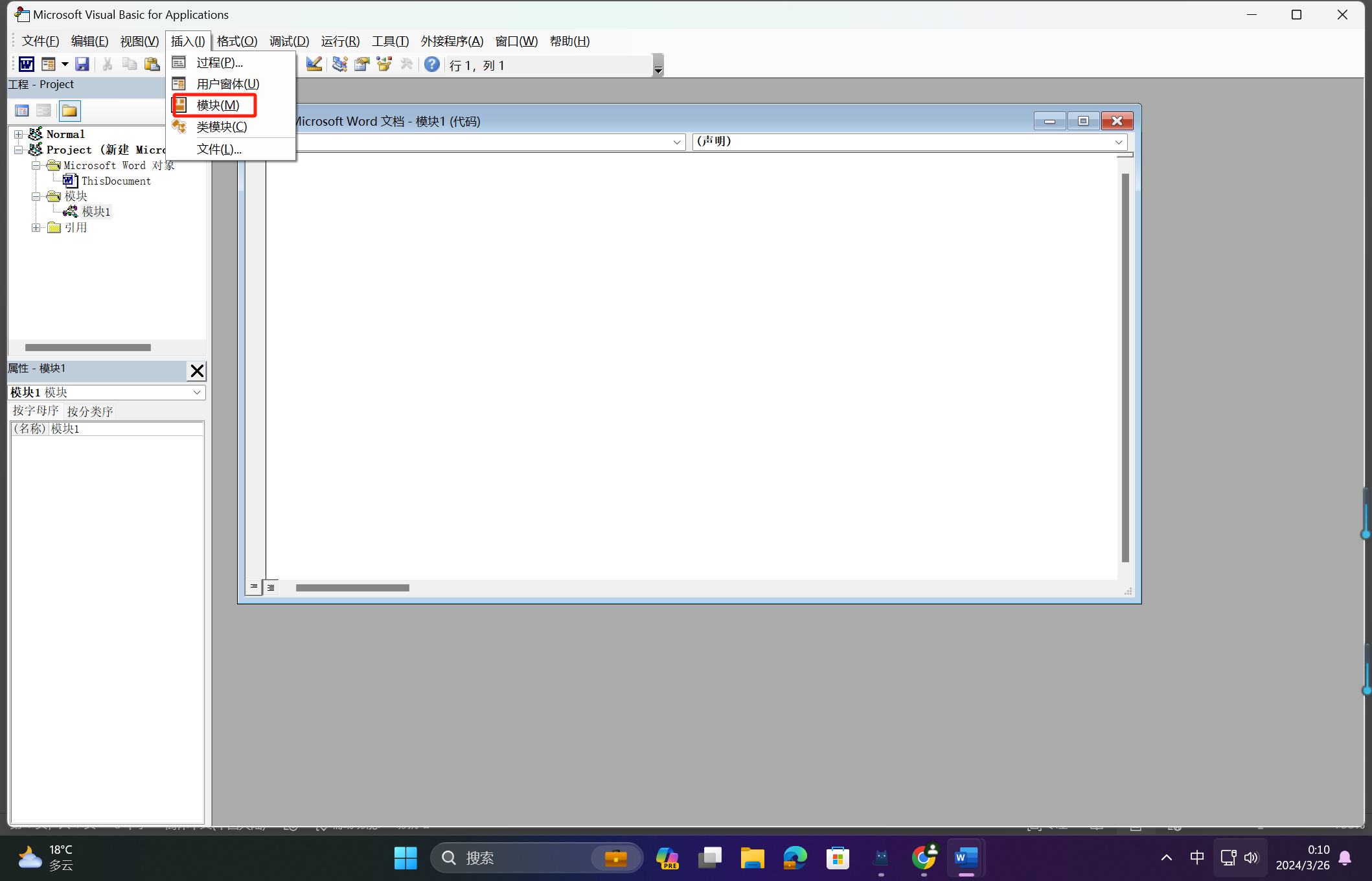Close the 属性 - 模块1 properties panel
Viewport: 1372px width, 881px height.
[197, 371]
